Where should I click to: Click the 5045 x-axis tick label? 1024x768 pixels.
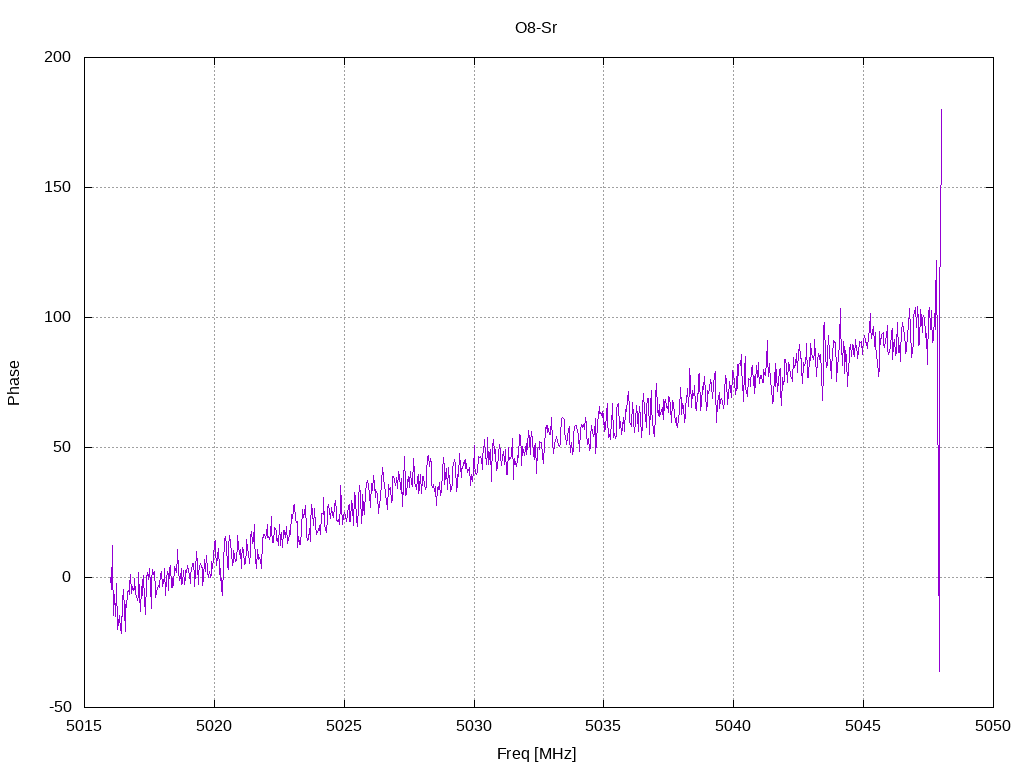pyautogui.click(x=863, y=726)
